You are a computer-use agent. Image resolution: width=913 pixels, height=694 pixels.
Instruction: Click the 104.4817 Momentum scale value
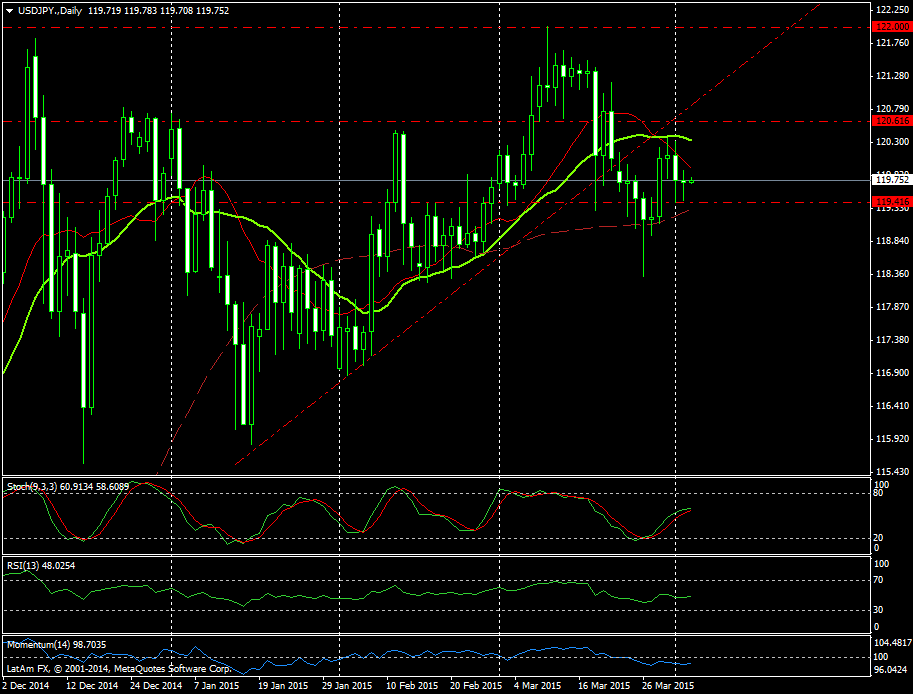tap(893, 643)
